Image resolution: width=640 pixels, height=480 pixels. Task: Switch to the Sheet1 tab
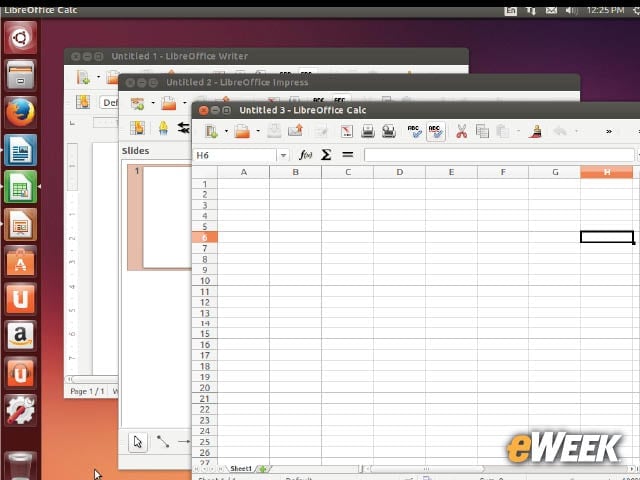pyautogui.click(x=241, y=469)
